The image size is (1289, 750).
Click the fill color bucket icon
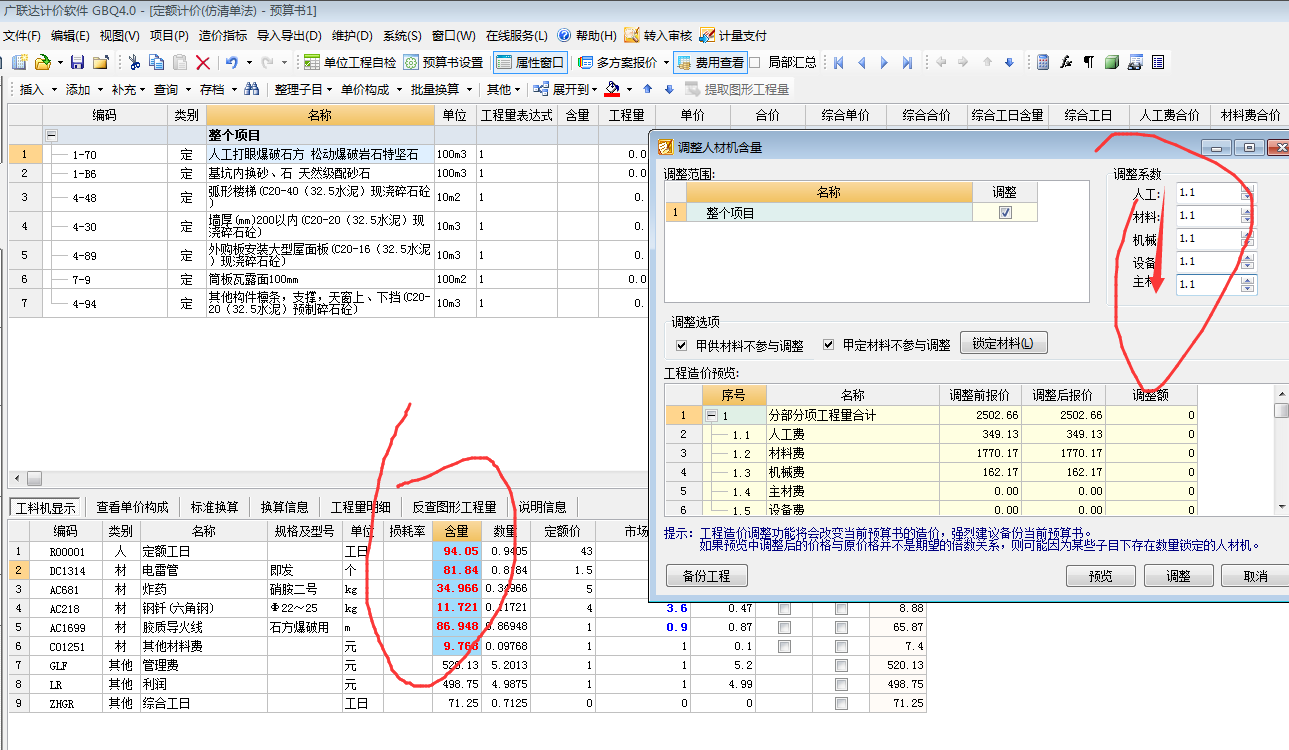tap(612, 89)
